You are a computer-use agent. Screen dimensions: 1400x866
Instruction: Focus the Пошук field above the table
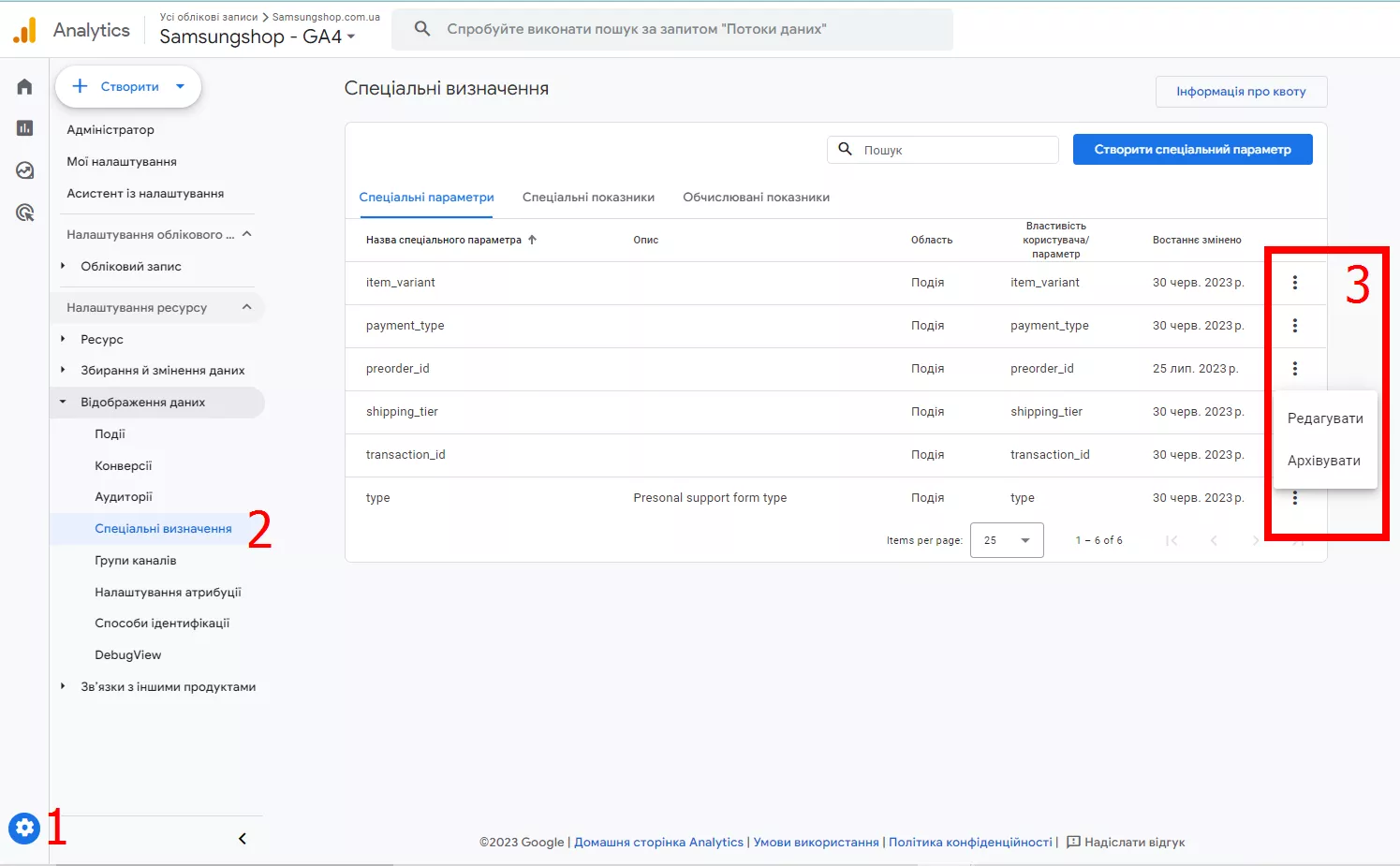click(x=943, y=150)
